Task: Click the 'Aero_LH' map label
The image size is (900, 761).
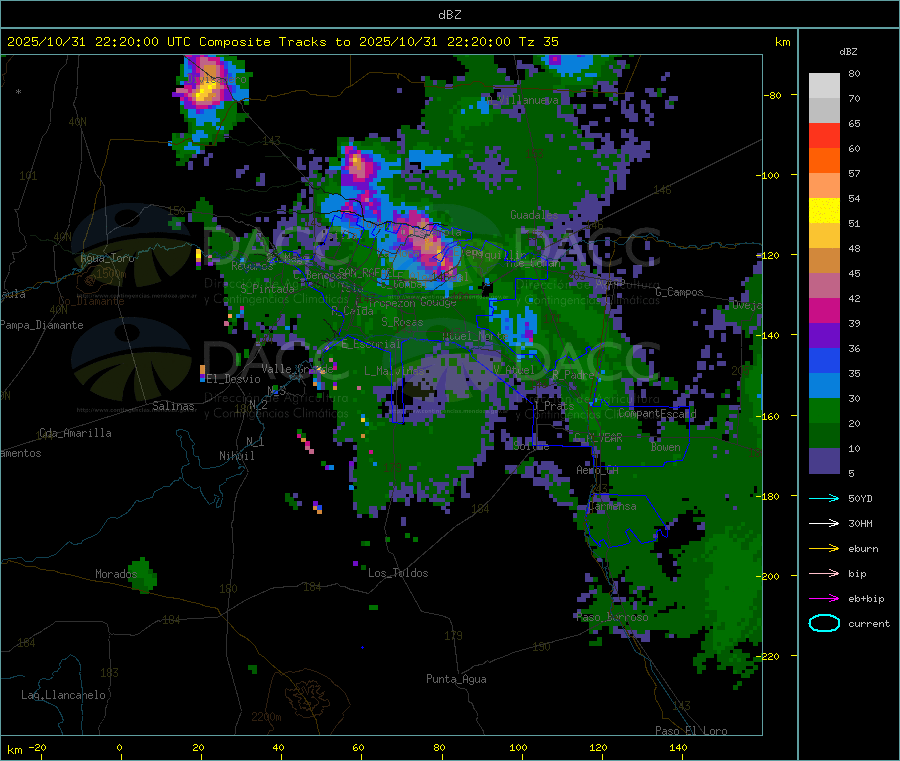Action: (598, 470)
